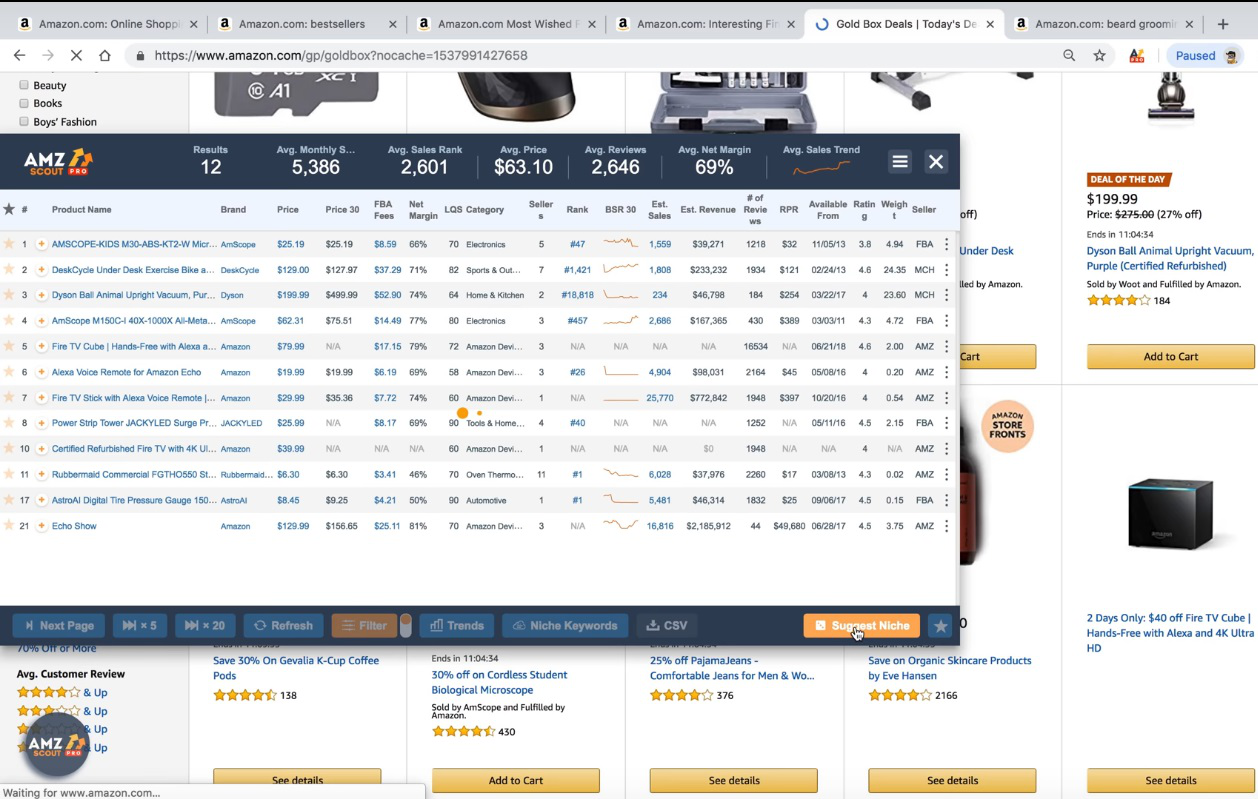Click the Paused profile button
The height and width of the screenshot is (799, 1258).
coord(1206,56)
